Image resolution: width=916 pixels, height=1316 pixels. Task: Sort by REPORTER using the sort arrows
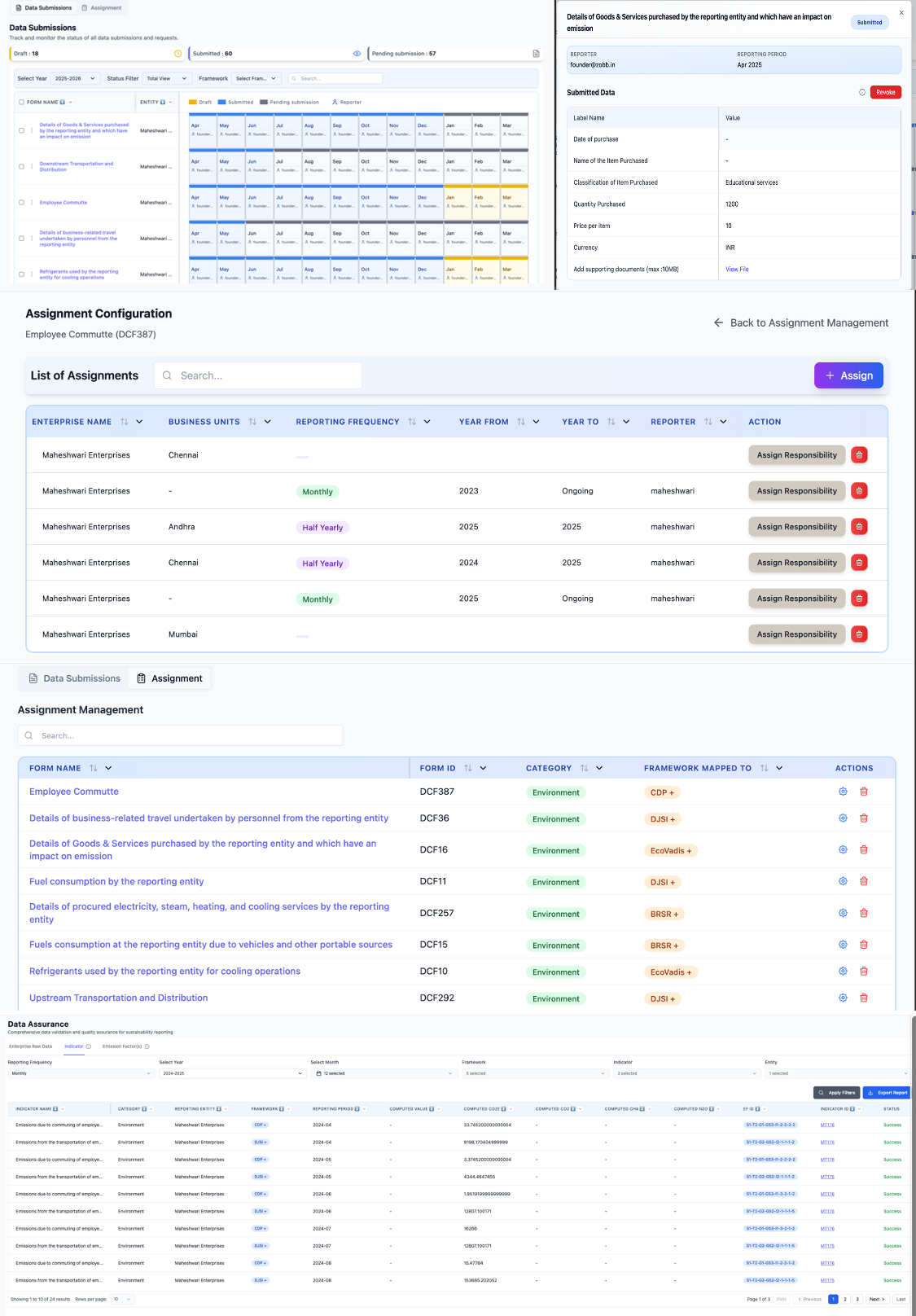click(x=708, y=422)
